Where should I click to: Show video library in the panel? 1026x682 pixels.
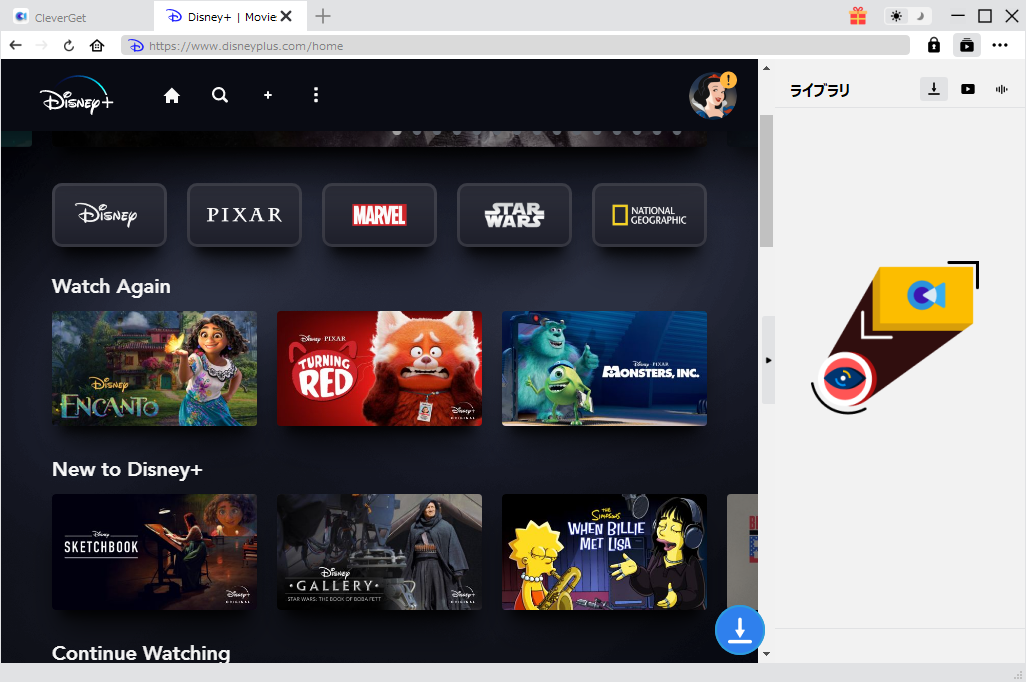pos(968,89)
